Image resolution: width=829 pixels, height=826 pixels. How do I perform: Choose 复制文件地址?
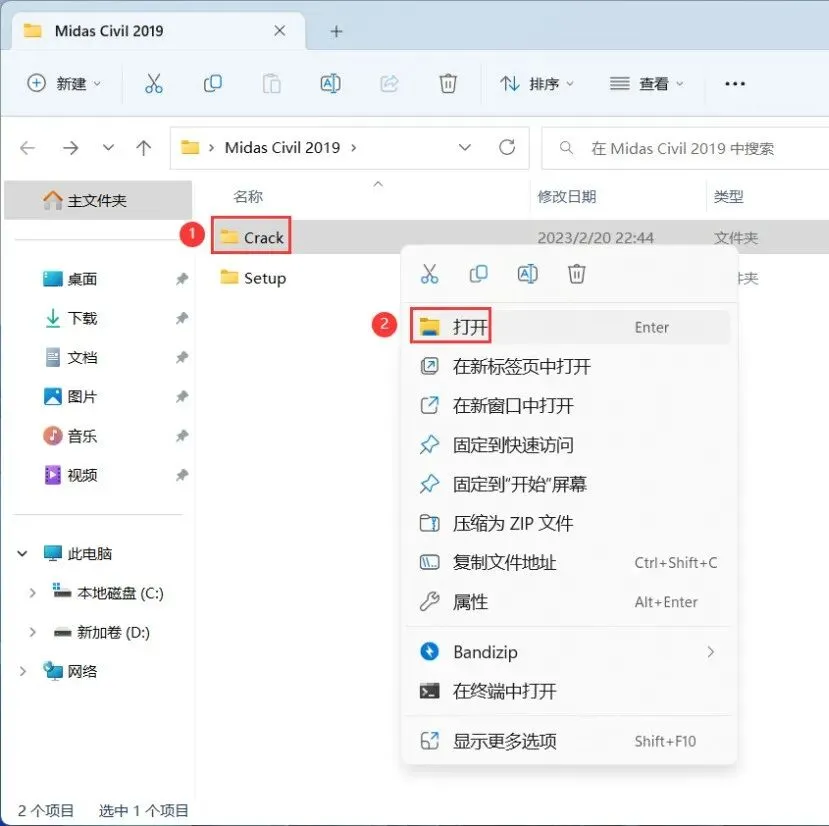click(570, 563)
